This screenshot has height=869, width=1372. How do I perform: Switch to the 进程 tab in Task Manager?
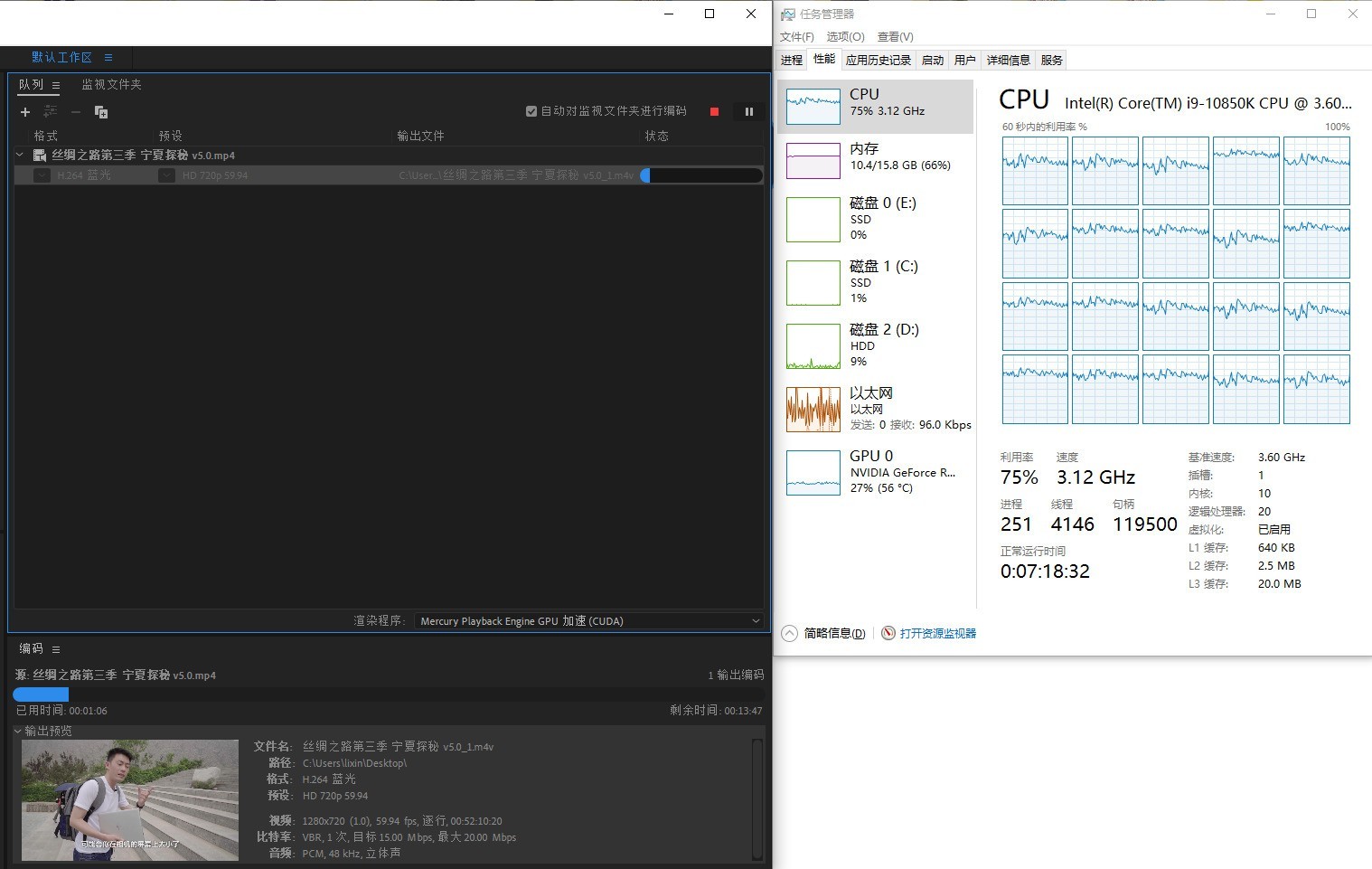tap(792, 61)
